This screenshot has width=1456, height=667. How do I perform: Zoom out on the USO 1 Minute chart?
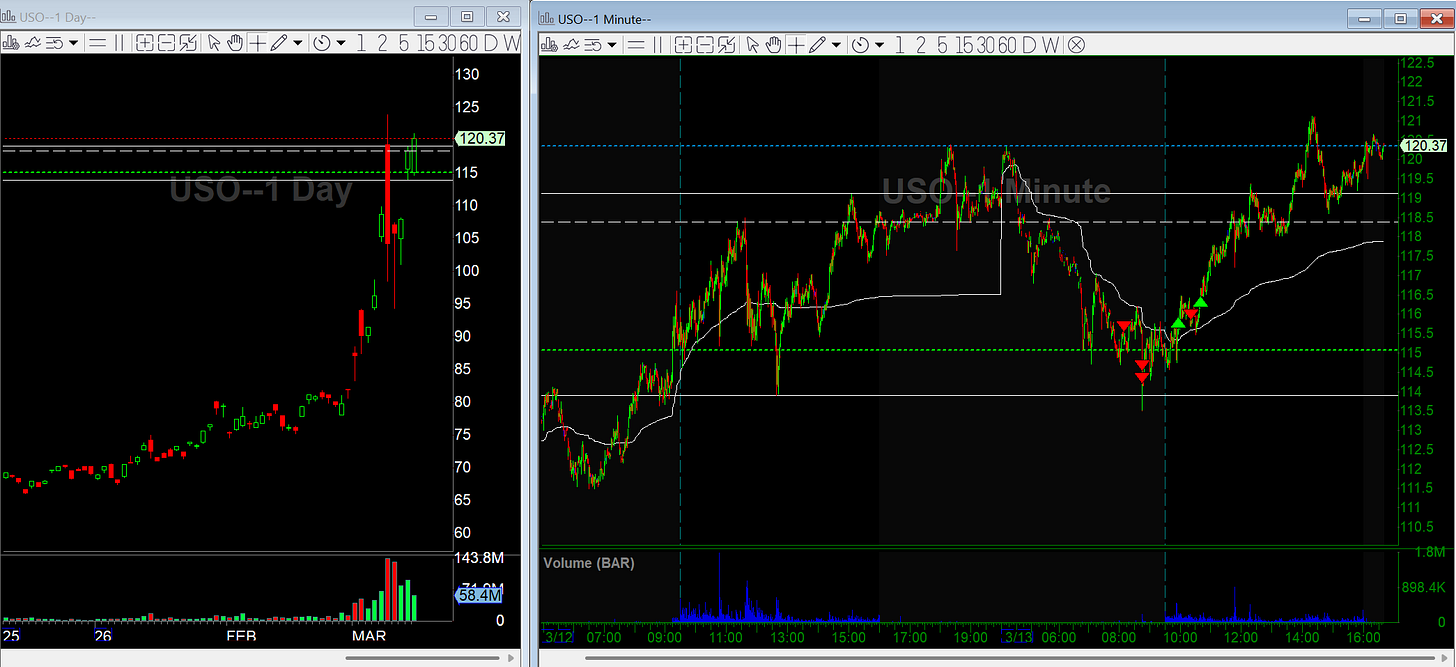705,43
